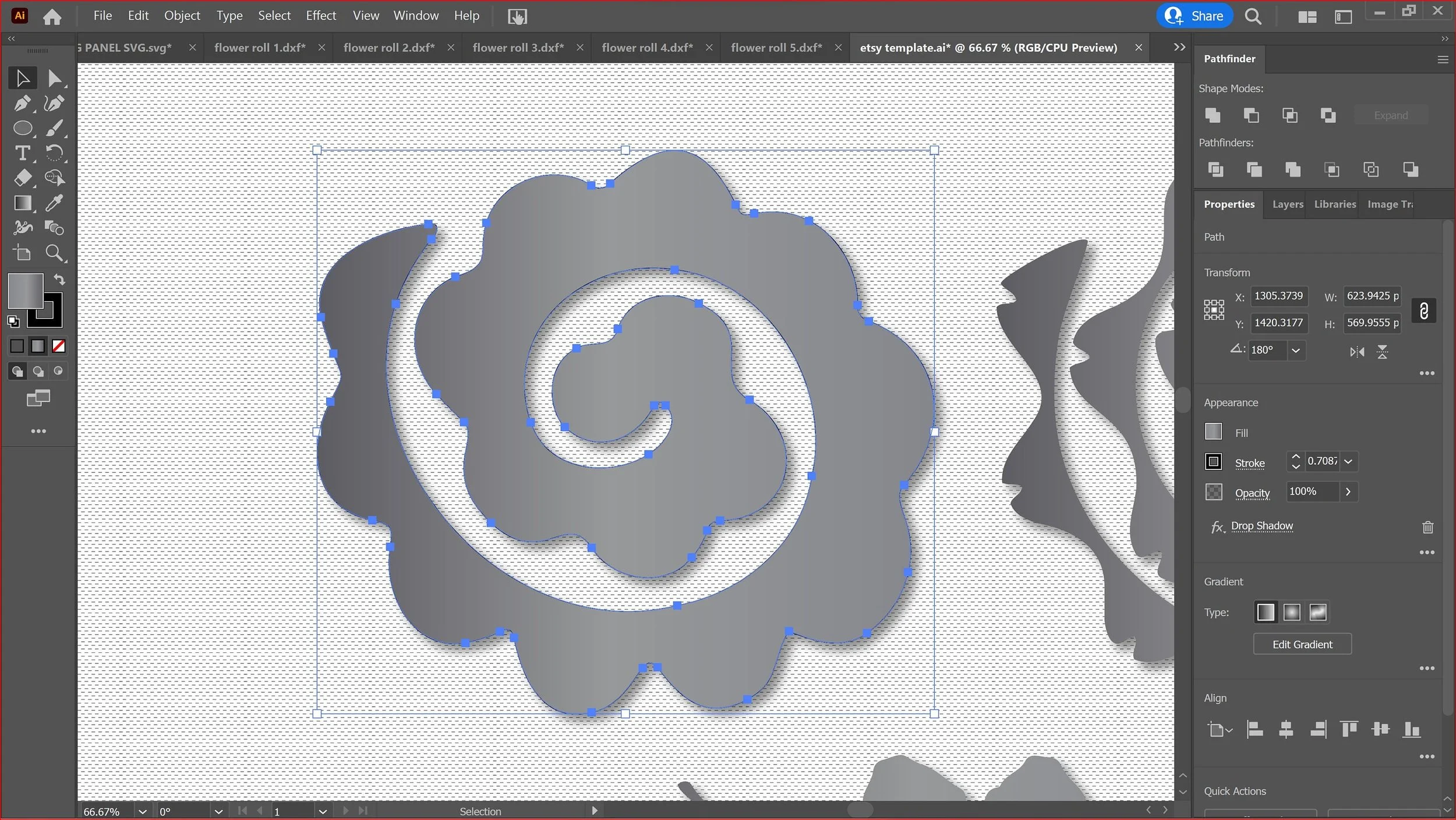This screenshot has height=820, width=1456.
Task: Open the zoom level dropdown at bottom
Action: [143, 811]
